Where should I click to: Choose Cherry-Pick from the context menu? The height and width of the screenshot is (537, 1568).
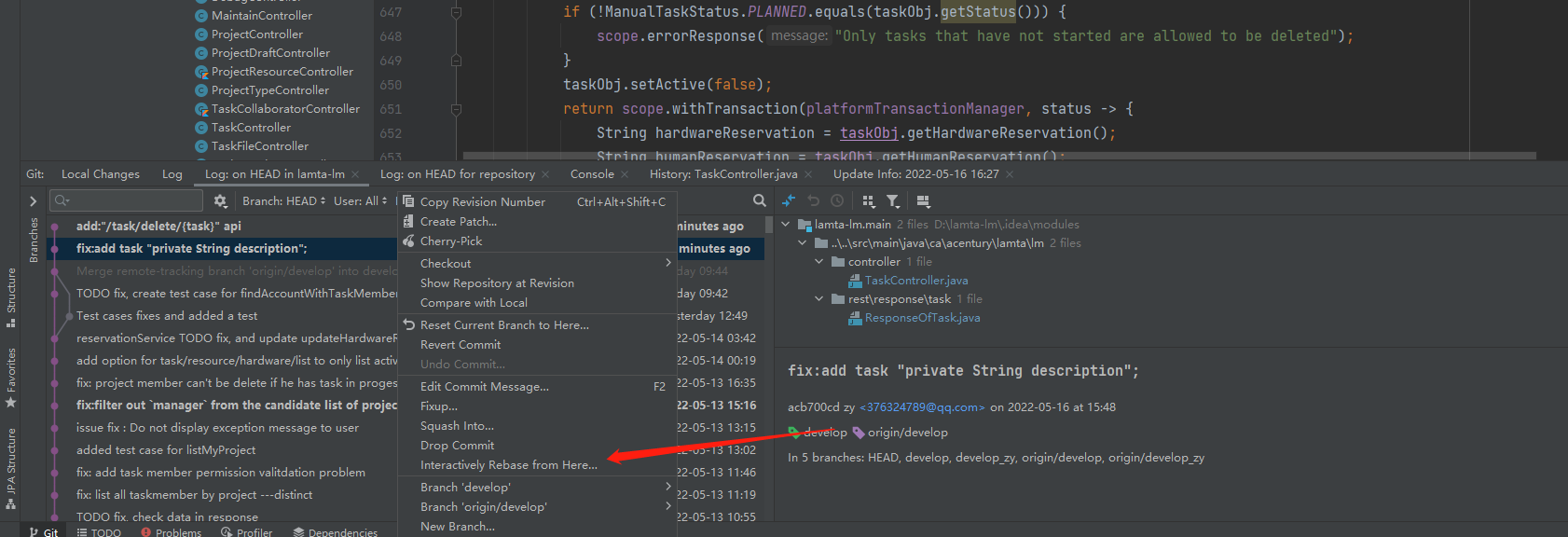(x=451, y=241)
